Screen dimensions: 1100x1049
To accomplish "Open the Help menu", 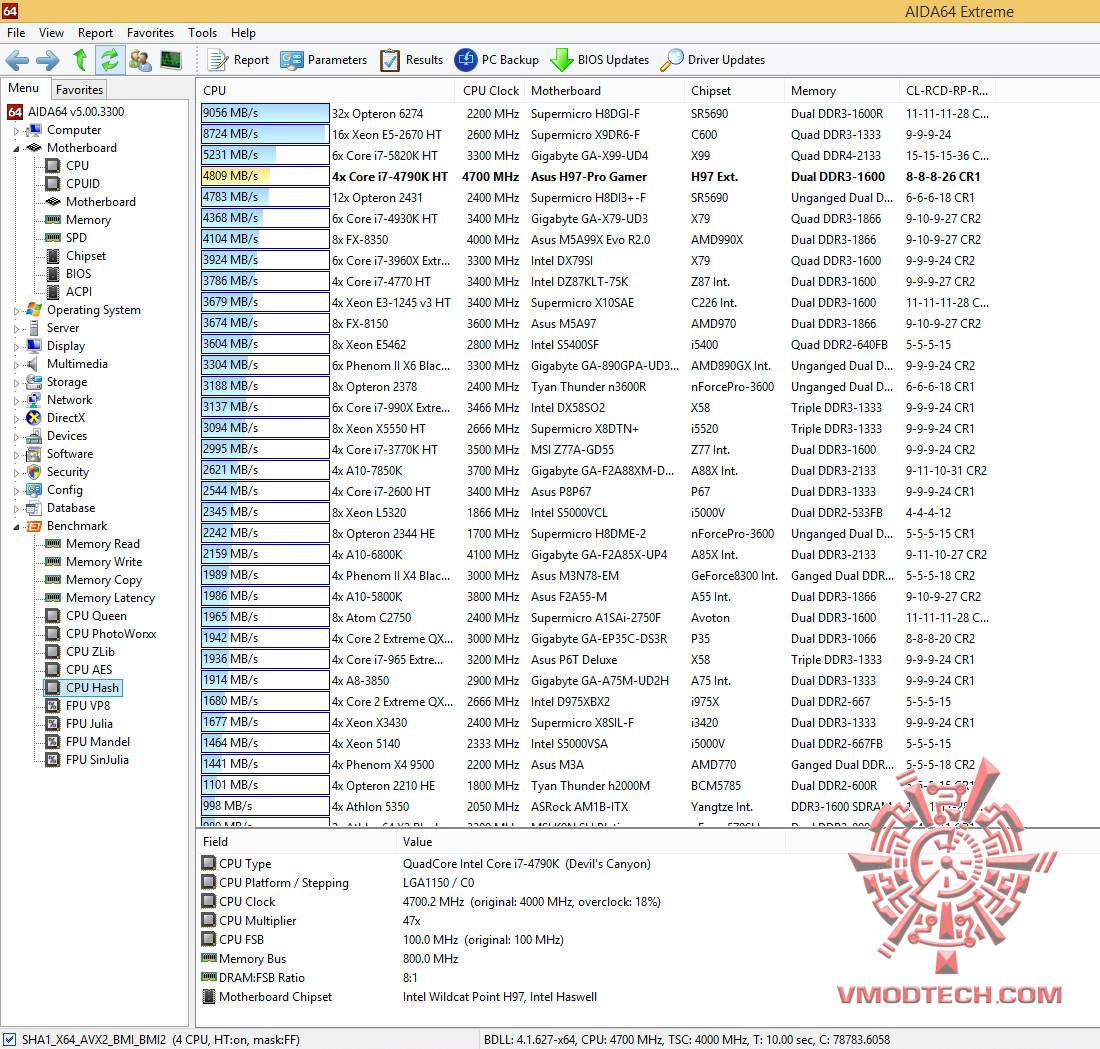I will click(x=243, y=33).
